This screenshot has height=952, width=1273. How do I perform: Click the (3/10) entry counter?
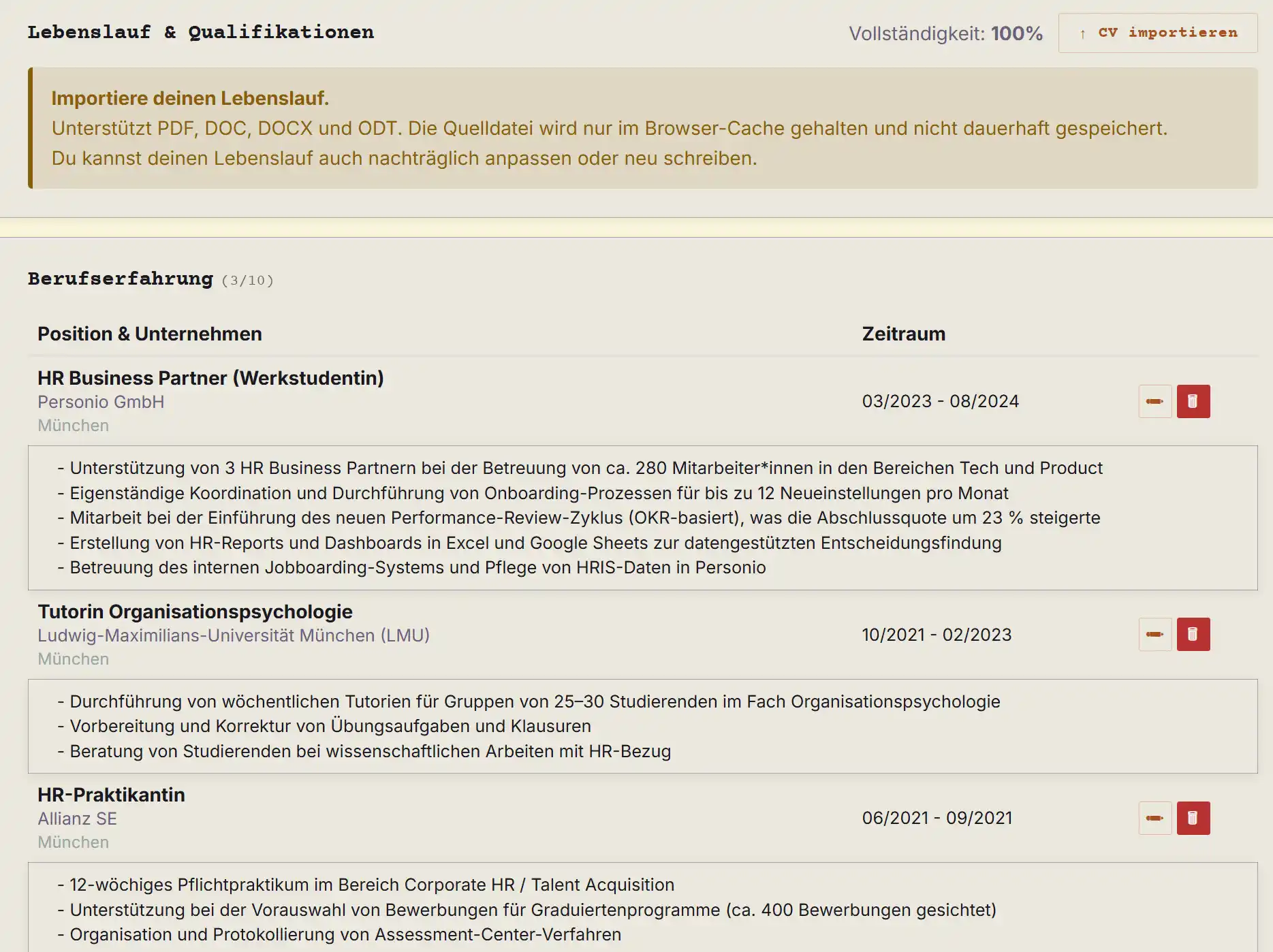(247, 281)
